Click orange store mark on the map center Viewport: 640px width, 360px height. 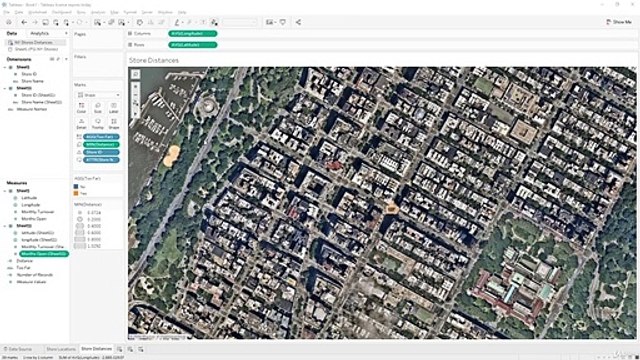(x=391, y=209)
